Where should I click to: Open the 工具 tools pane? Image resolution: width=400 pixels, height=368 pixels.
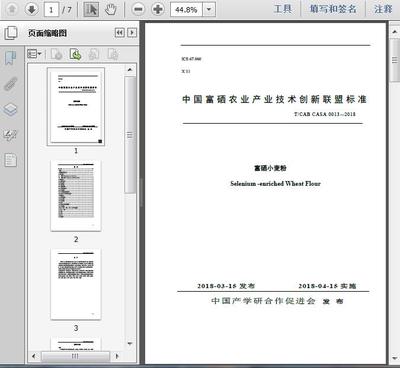click(x=283, y=9)
